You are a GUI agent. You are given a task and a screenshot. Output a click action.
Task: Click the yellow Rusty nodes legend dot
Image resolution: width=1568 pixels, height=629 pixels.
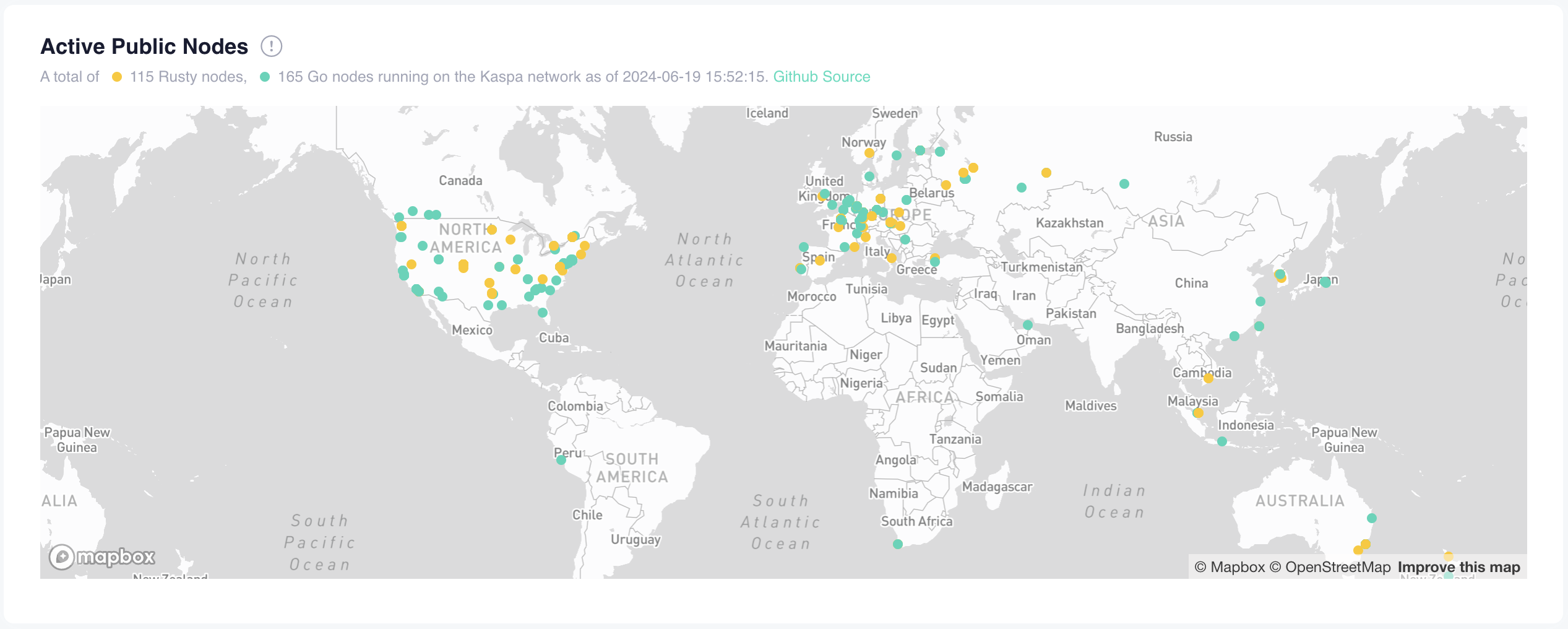pos(117,77)
